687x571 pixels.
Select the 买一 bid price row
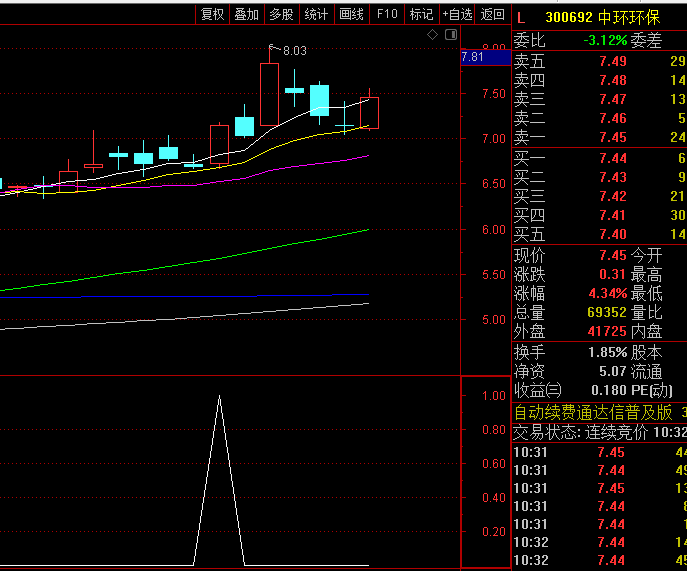point(600,159)
